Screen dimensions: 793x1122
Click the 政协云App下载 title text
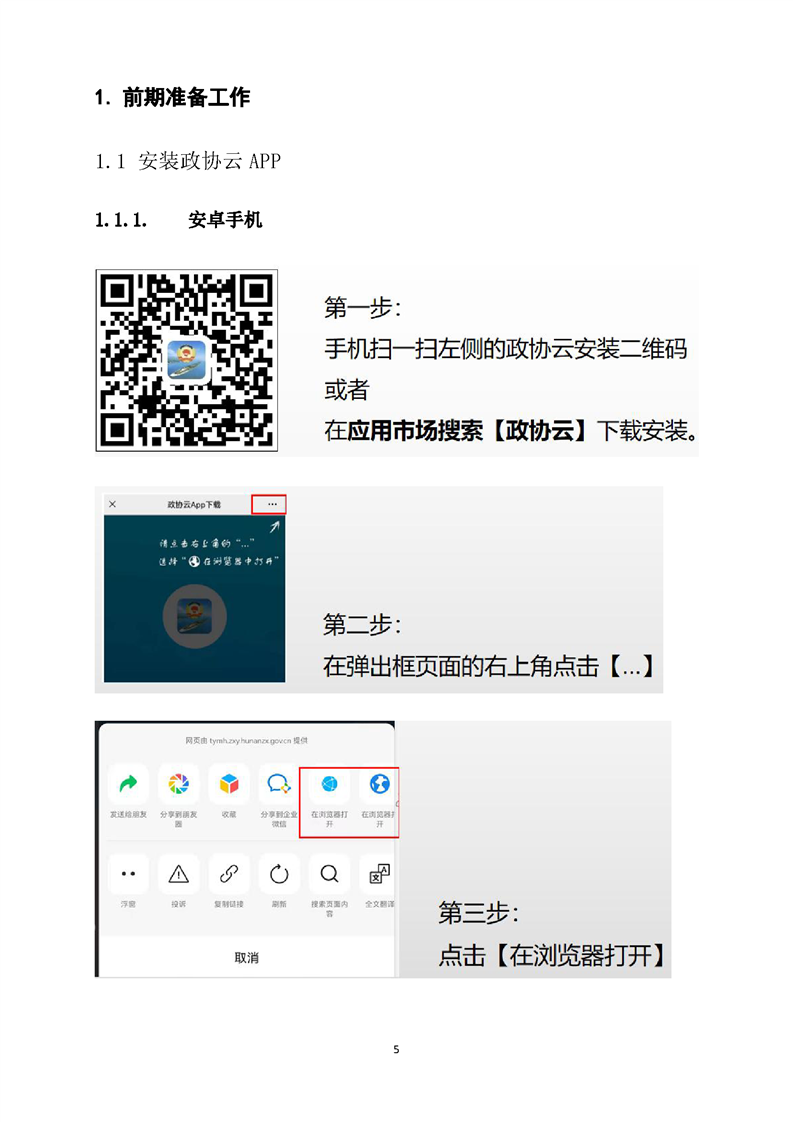194,504
